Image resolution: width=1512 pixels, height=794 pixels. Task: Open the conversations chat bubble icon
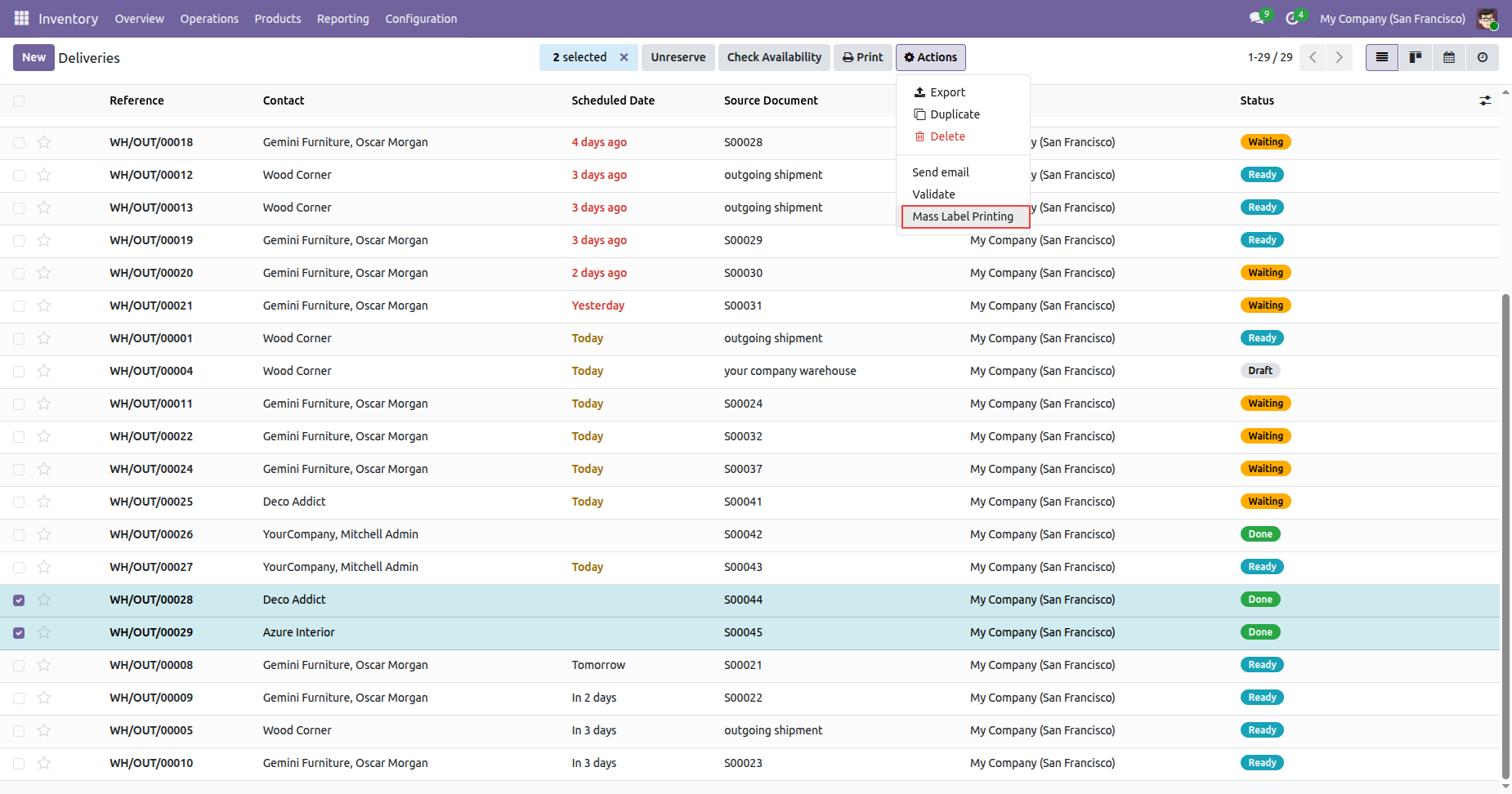tap(1256, 18)
